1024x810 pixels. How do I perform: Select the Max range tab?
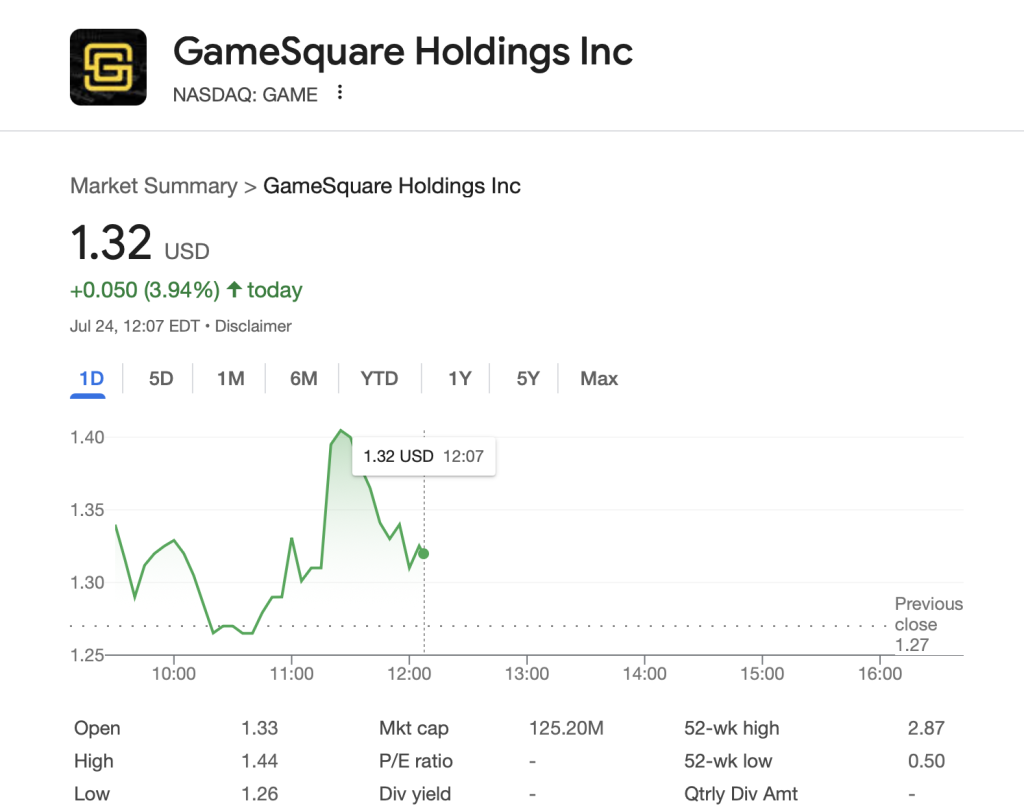pyautogui.click(x=599, y=378)
